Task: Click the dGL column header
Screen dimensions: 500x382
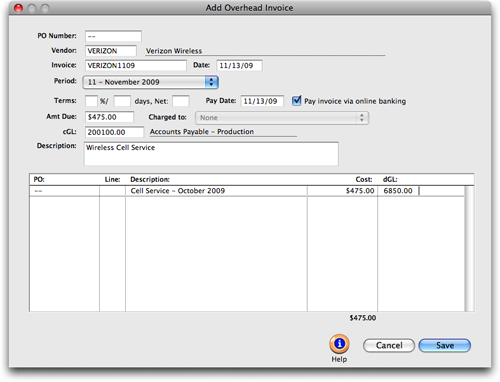Action: point(390,179)
